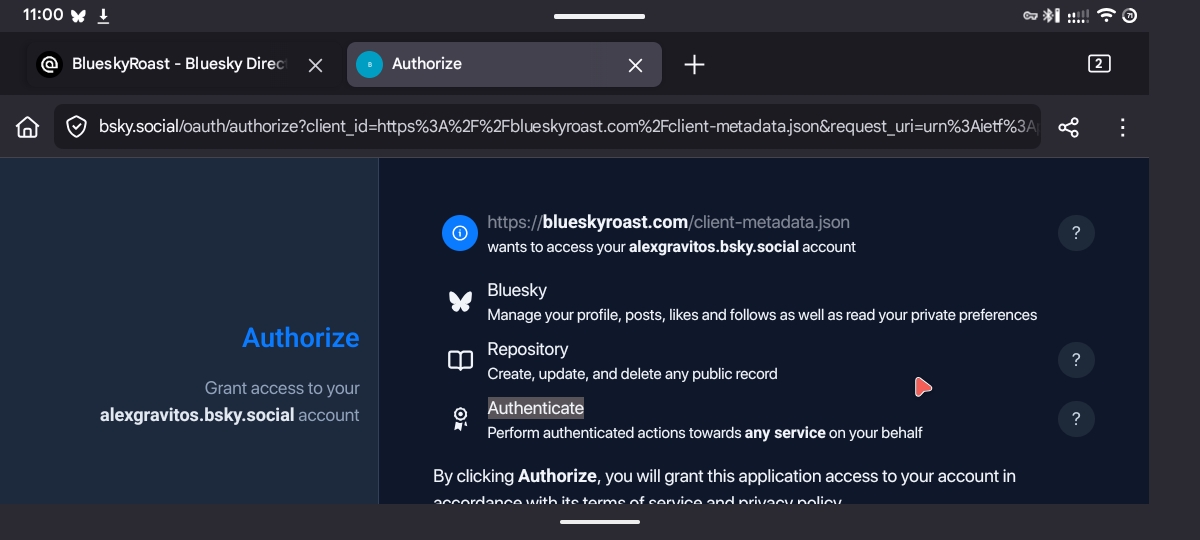Tap the share icon in toolbar
This screenshot has width=1200, height=540.
click(x=1068, y=127)
